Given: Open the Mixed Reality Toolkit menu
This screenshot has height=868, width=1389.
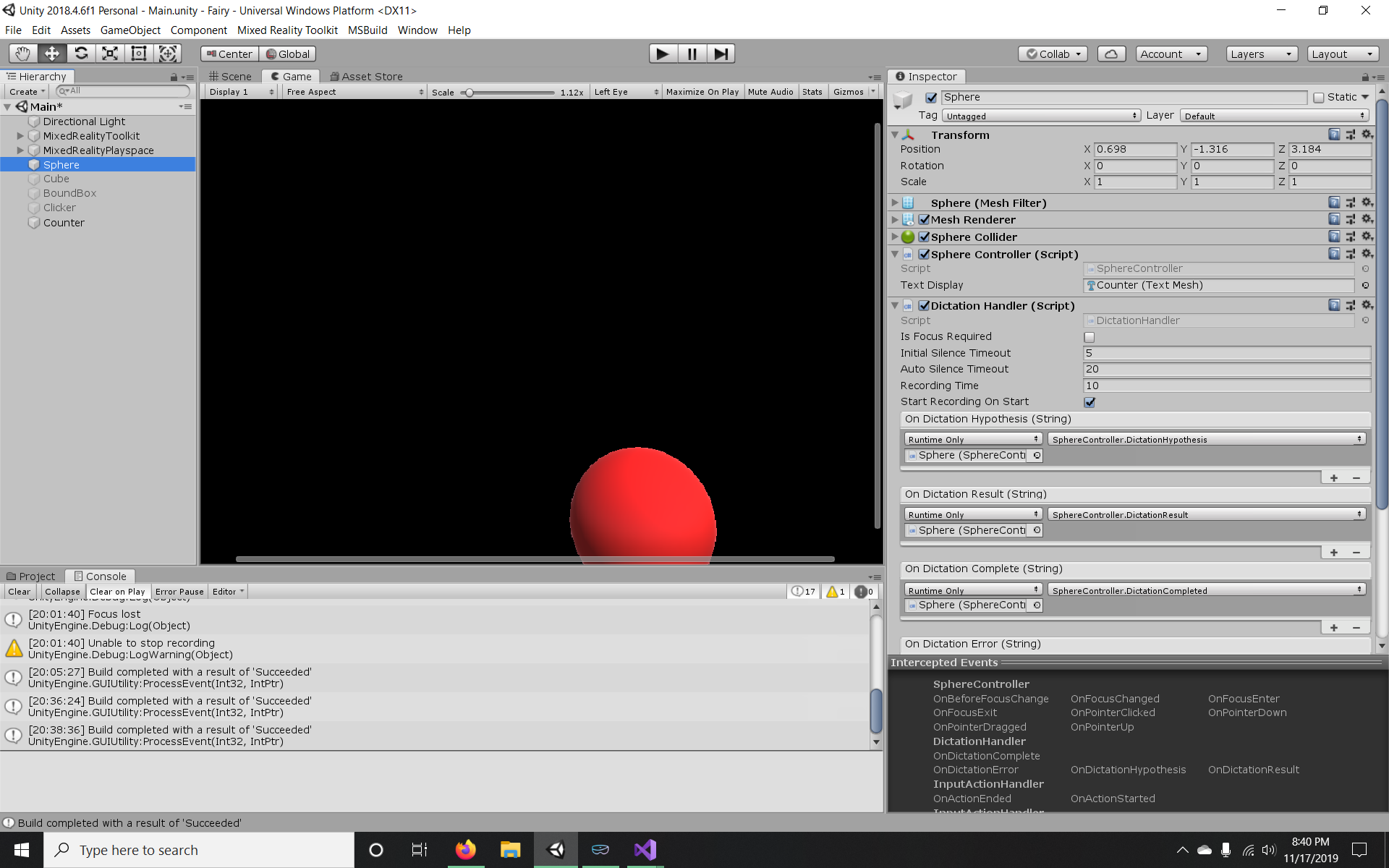Looking at the screenshot, I should [x=287, y=30].
